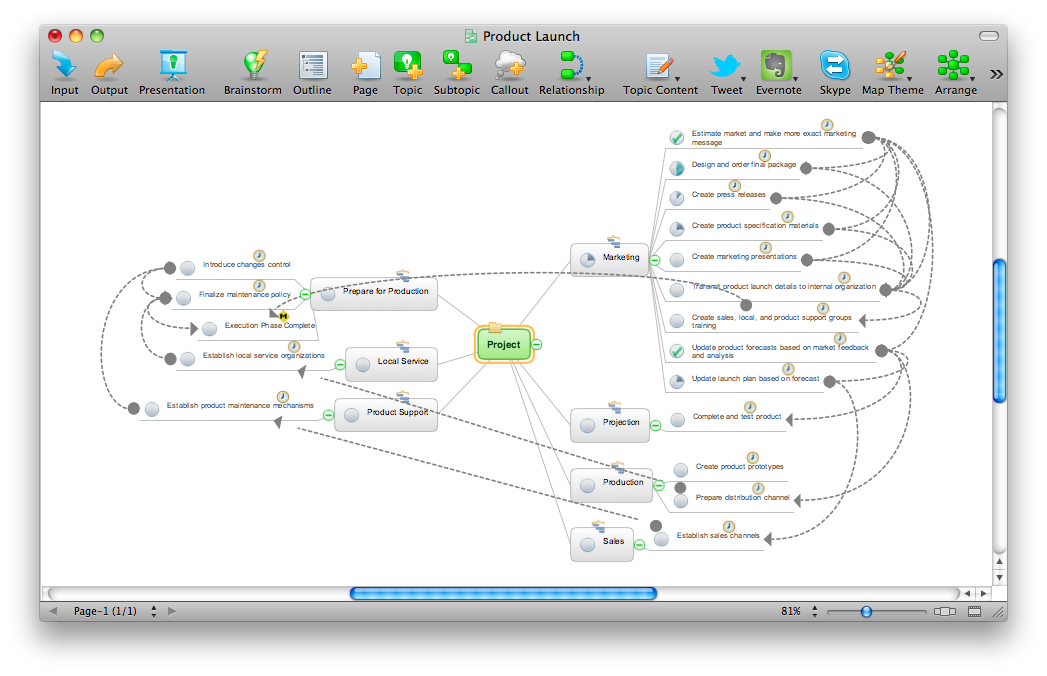The image size is (1047, 676).
Task: Click the Page-1 page stepper arrows
Action: (154, 611)
